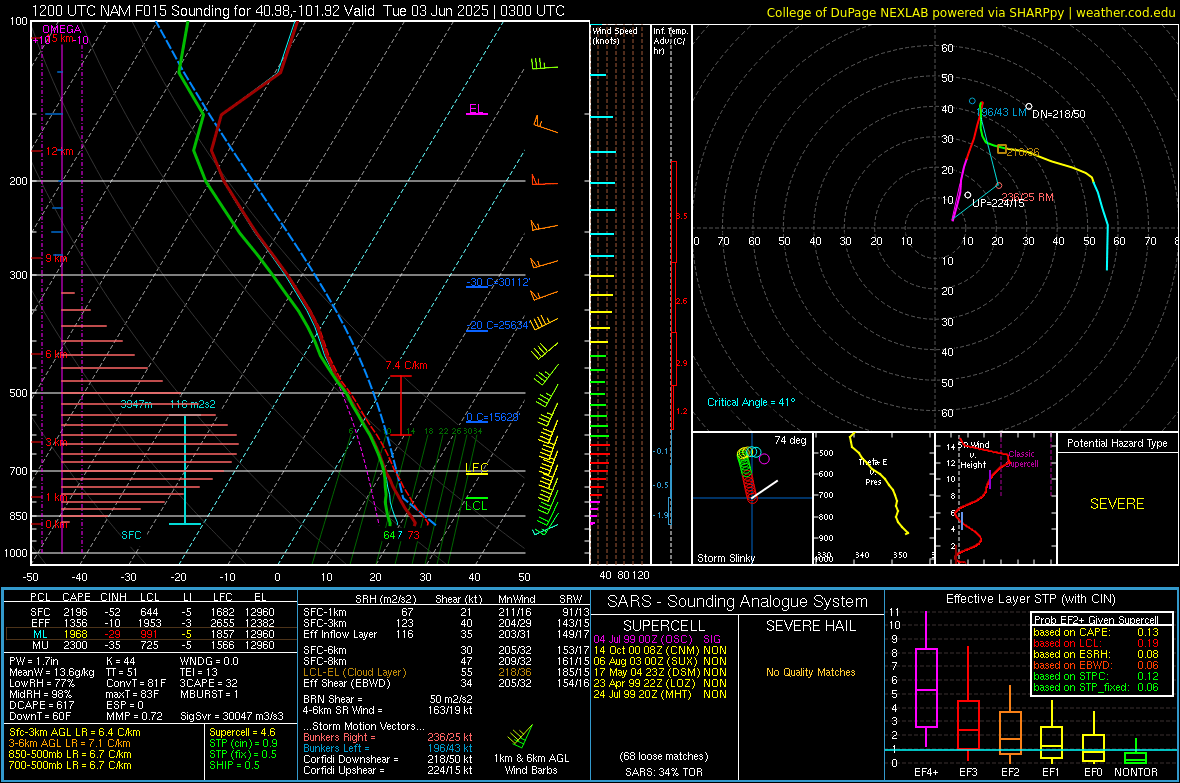This screenshot has width=1180, height=783.
Task: Click '3-6km AGL LR = 7.1 C/km'
Action: tap(69, 743)
